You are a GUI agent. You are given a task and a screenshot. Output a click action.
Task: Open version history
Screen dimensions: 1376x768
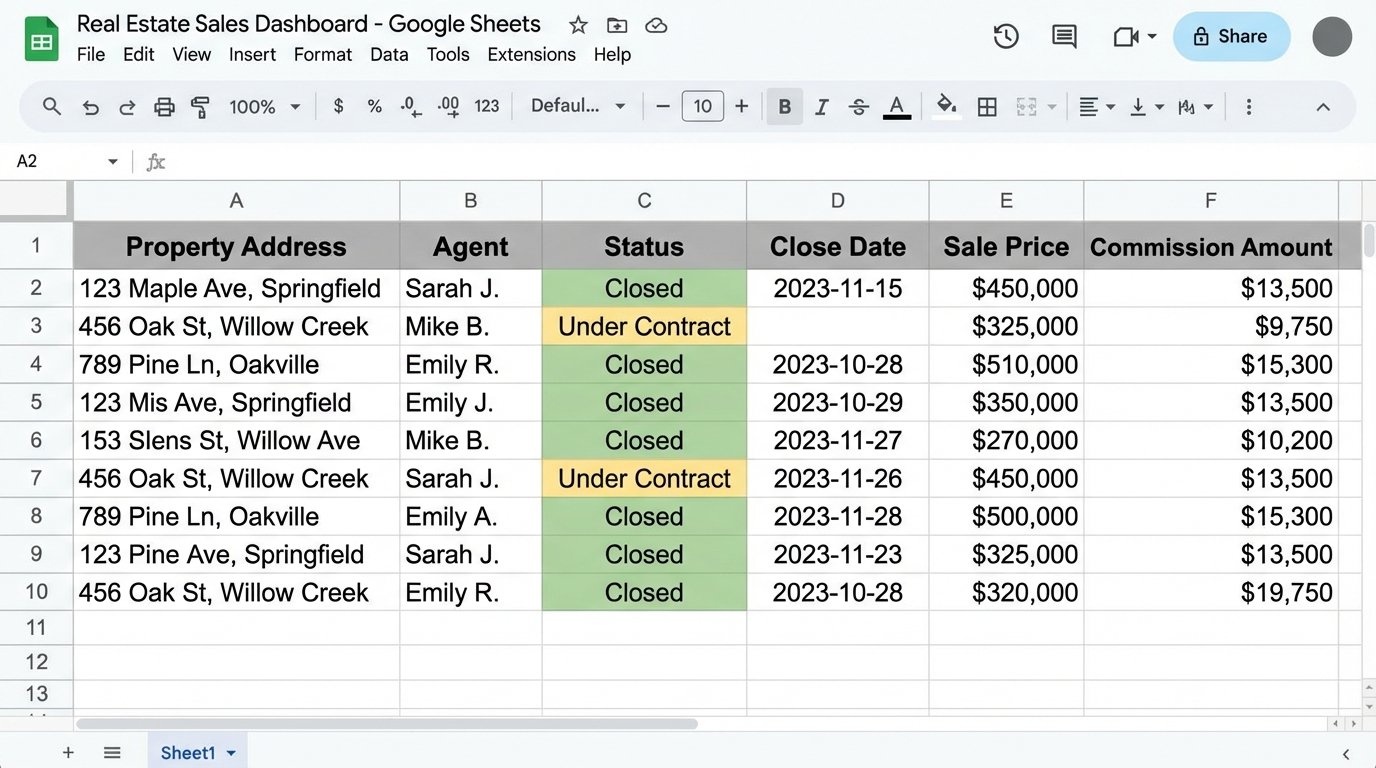click(x=1006, y=36)
